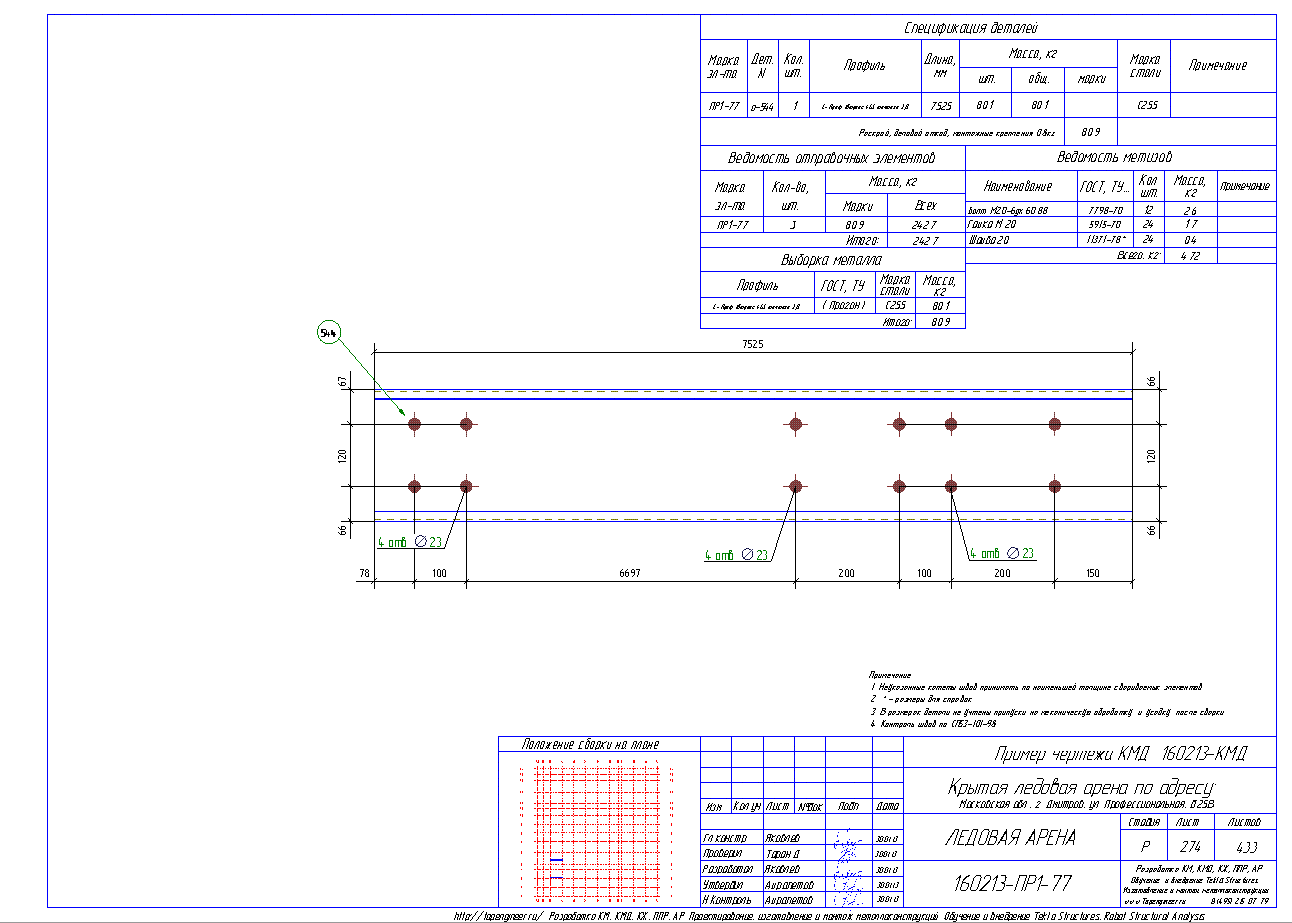Viewport: 1292px width, 923px height.
Task: Select the 'Примечание' header of specification table
Action: [x=1217, y=65]
